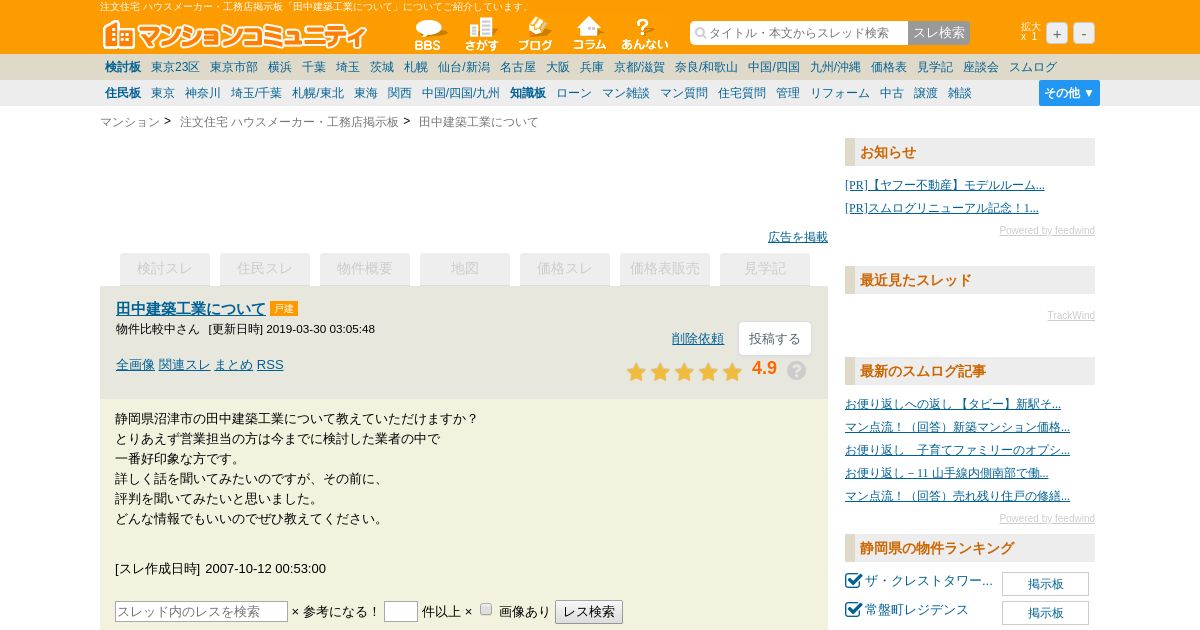Switch to the 検討スレ tab
Image resolution: width=1200 pixels, height=630 pixels.
point(165,269)
